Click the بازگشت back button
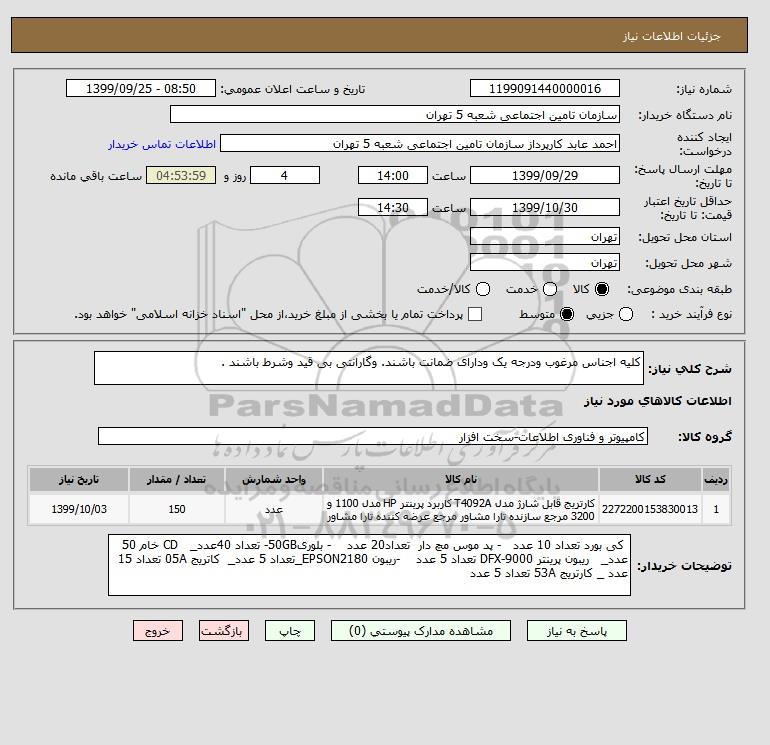Viewport: 770px width, 745px height. 224,631
